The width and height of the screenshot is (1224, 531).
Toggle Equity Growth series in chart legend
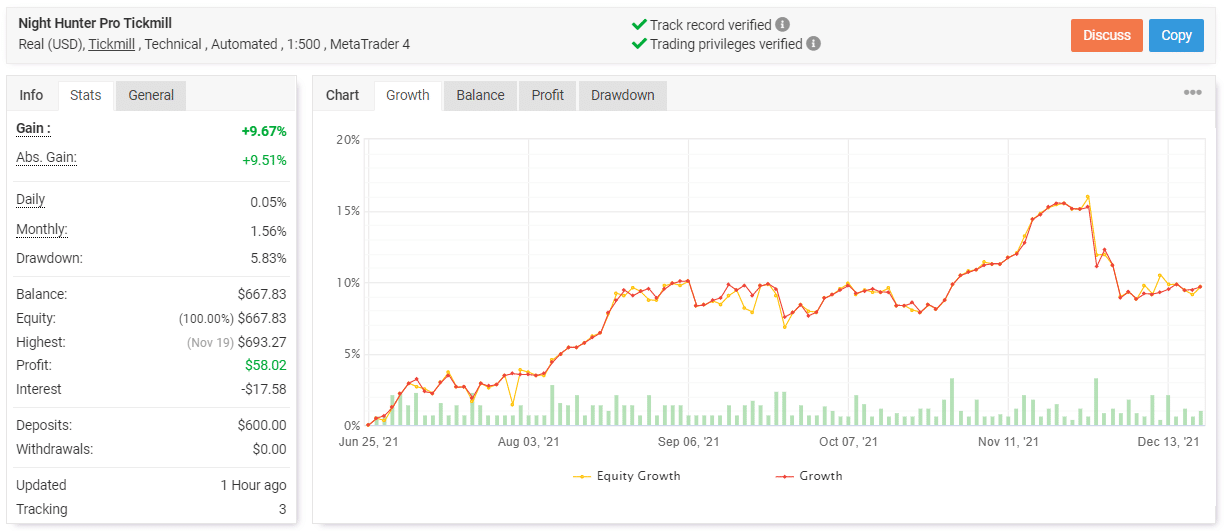click(626, 476)
